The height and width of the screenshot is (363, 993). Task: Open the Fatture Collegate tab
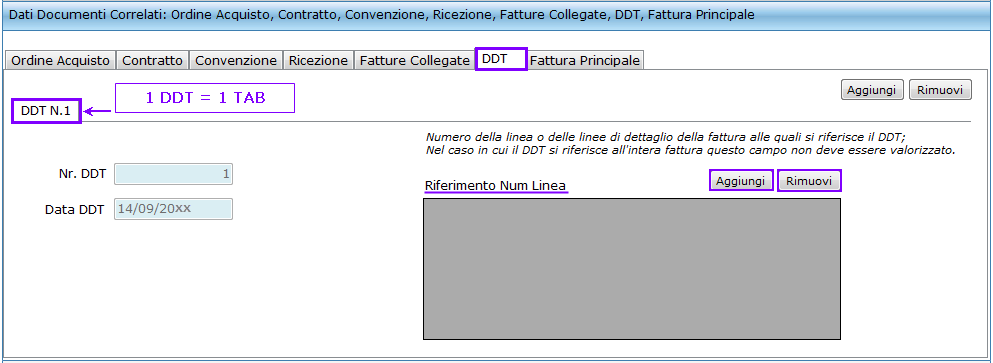coord(415,61)
